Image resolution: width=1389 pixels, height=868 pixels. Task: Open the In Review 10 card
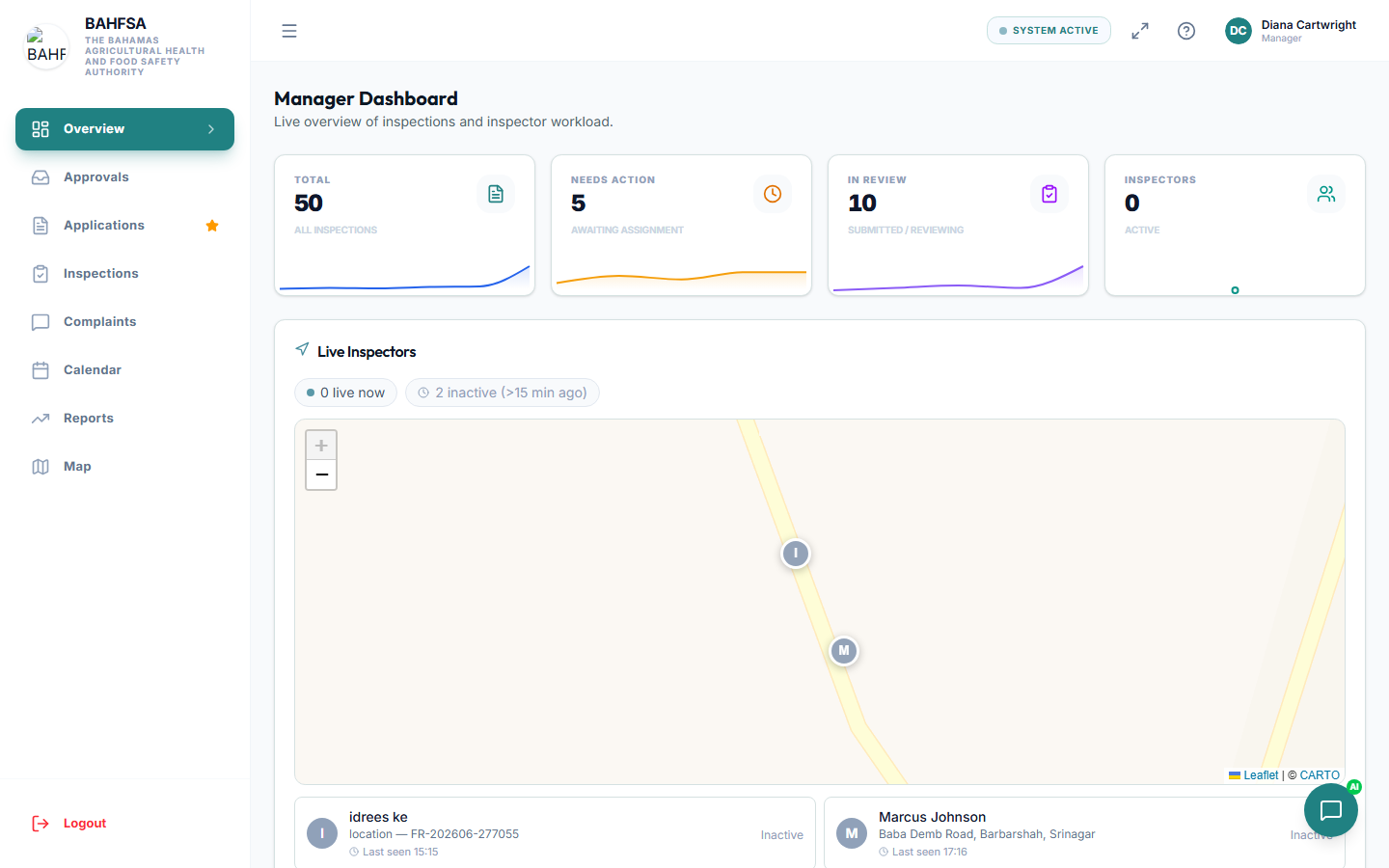click(959, 226)
